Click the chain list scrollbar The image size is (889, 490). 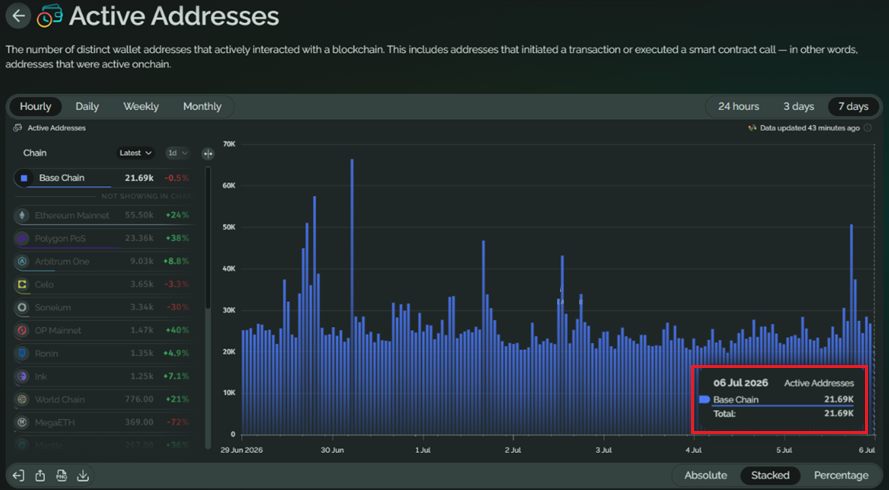coord(208,238)
